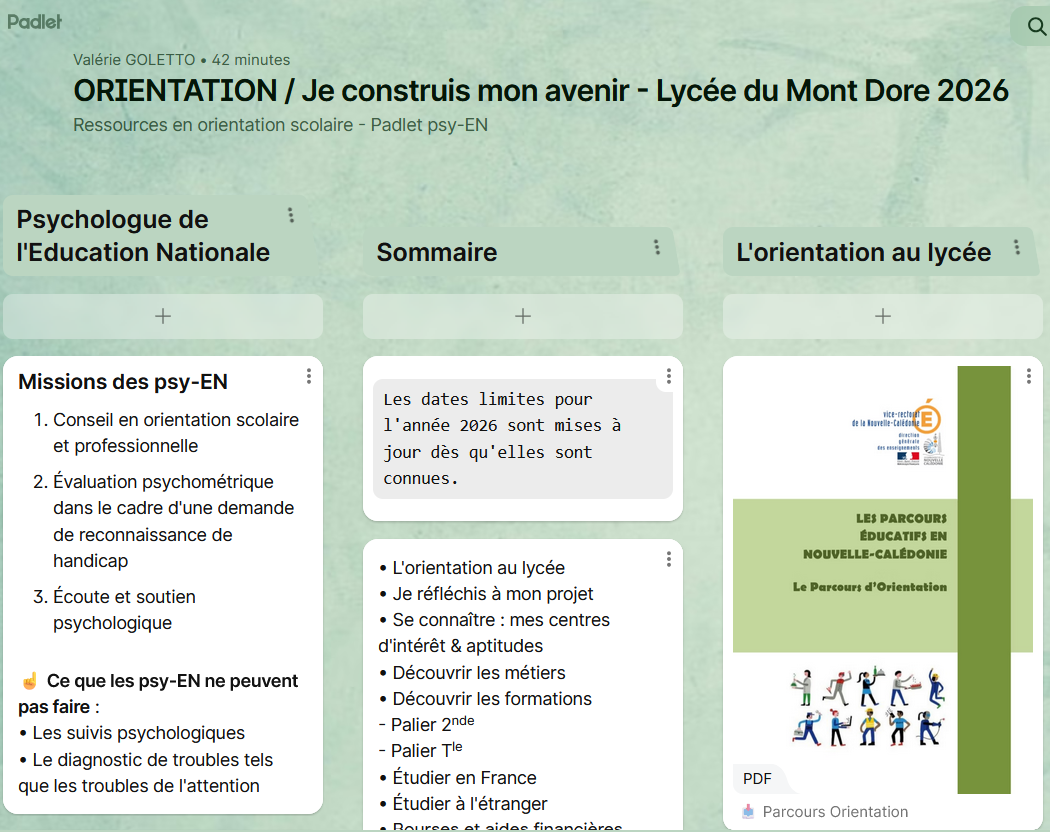The width and height of the screenshot is (1050, 832).
Task: Open options menu on Parcours Orientation PDF post
Action: [x=1029, y=376]
